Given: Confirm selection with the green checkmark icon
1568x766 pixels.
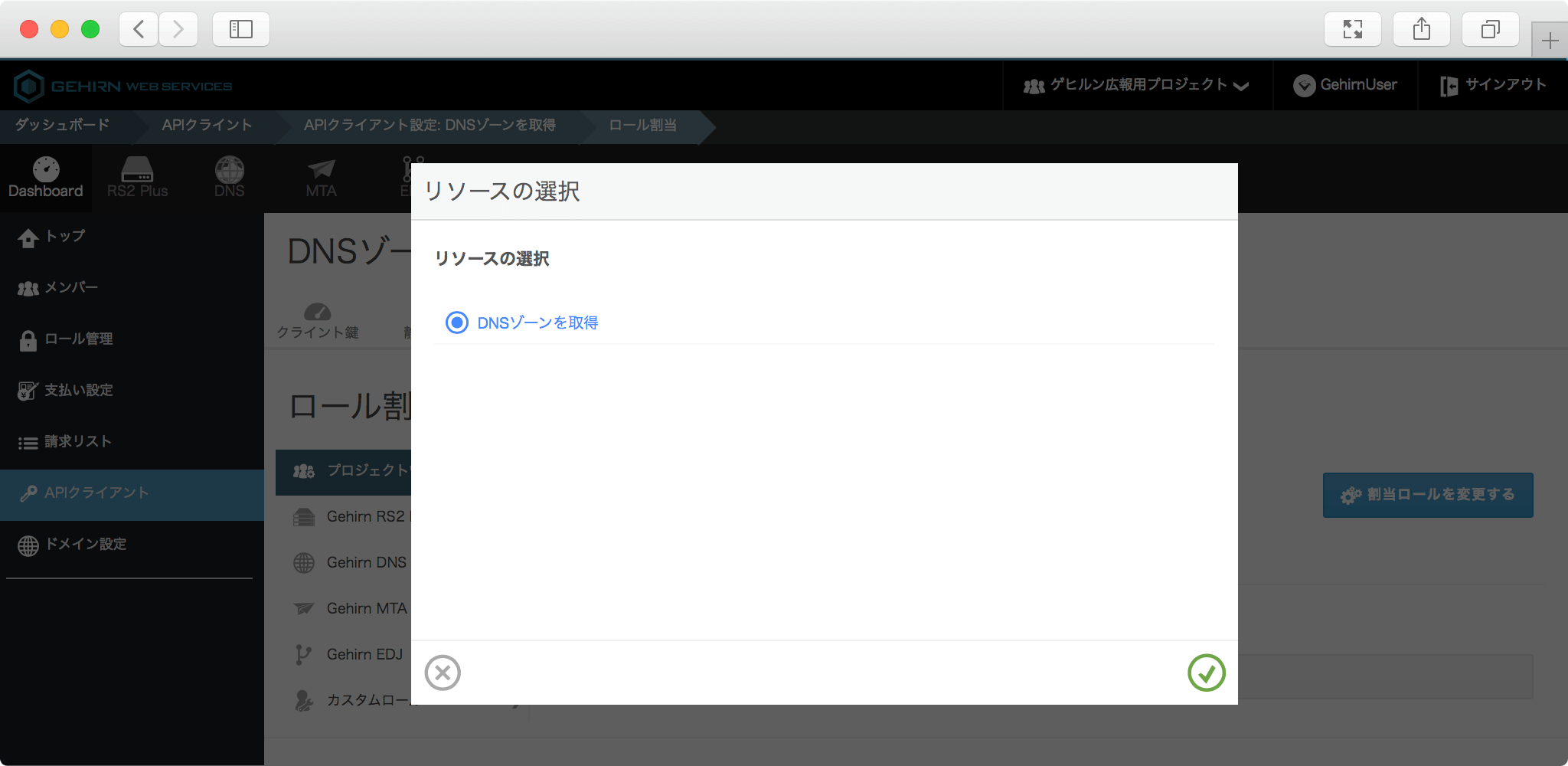Looking at the screenshot, I should [x=1206, y=673].
